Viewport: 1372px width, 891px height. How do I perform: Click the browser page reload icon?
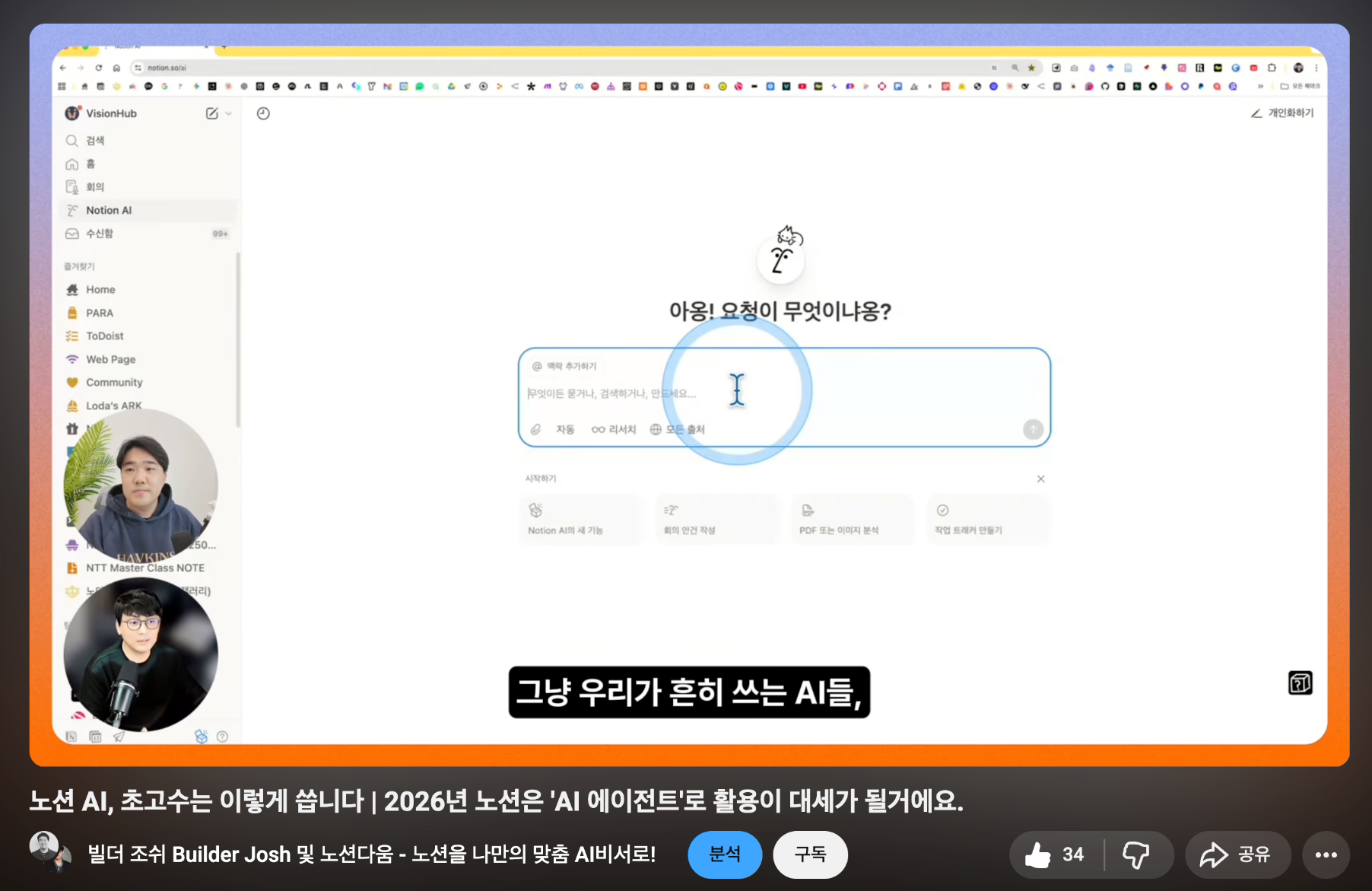click(x=97, y=68)
